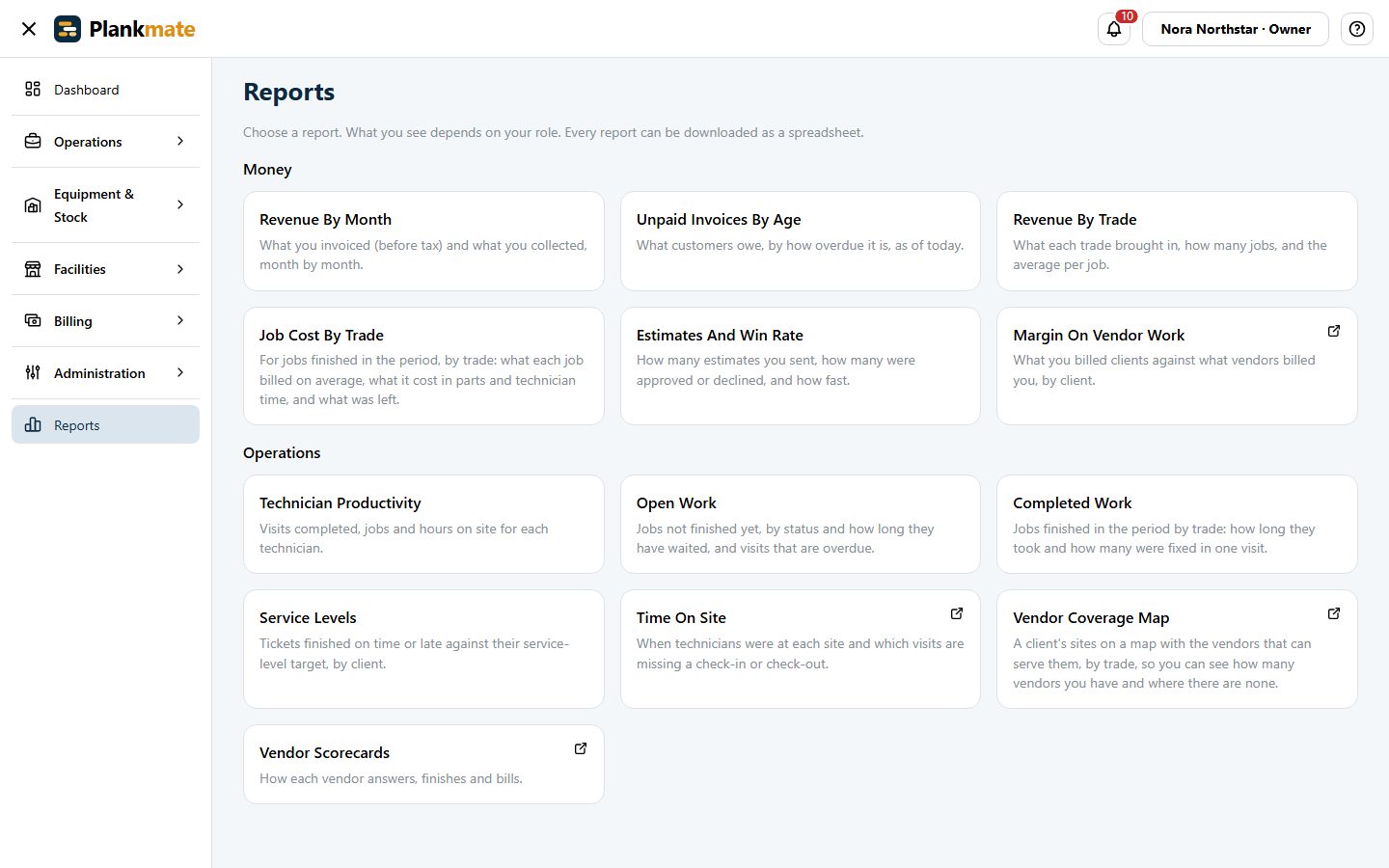Open the notifications bell

tap(1114, 29)
